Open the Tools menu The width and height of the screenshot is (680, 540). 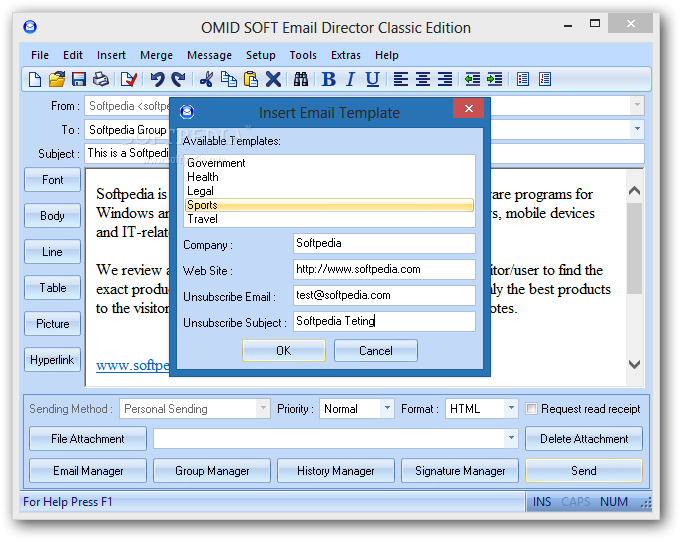(303, 55)
